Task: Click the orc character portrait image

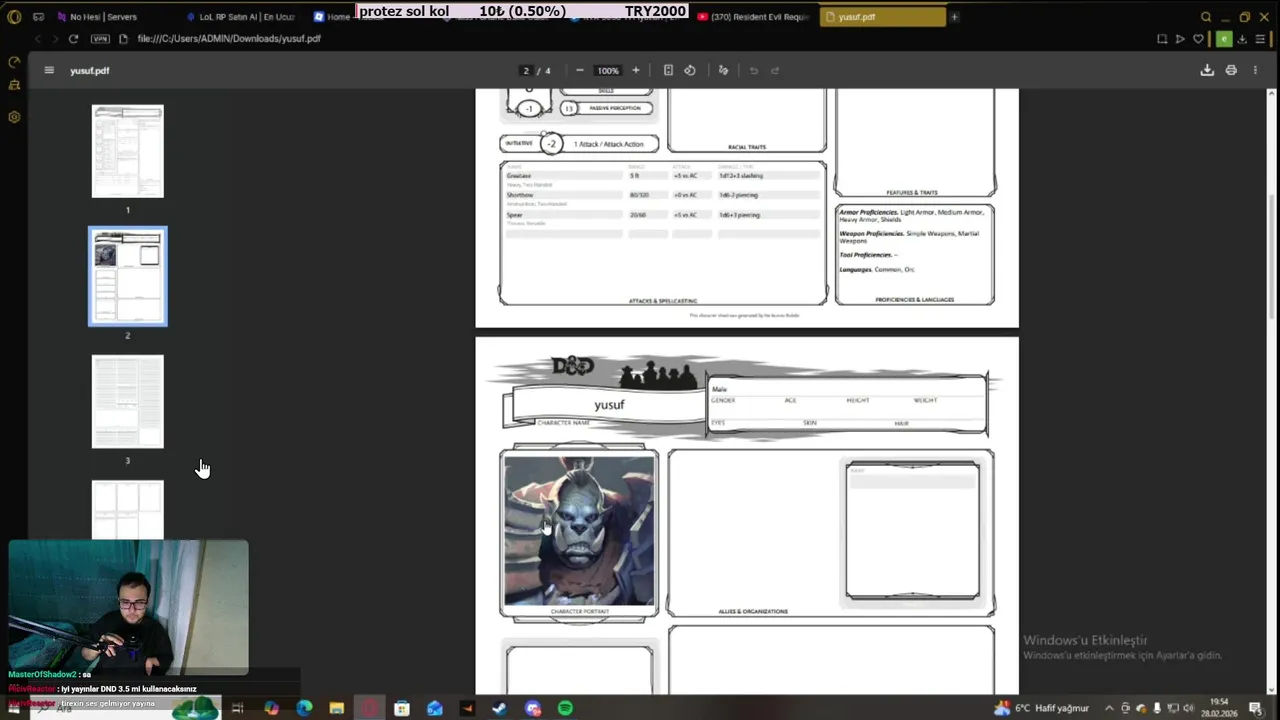Action: [x=579, y=530]
